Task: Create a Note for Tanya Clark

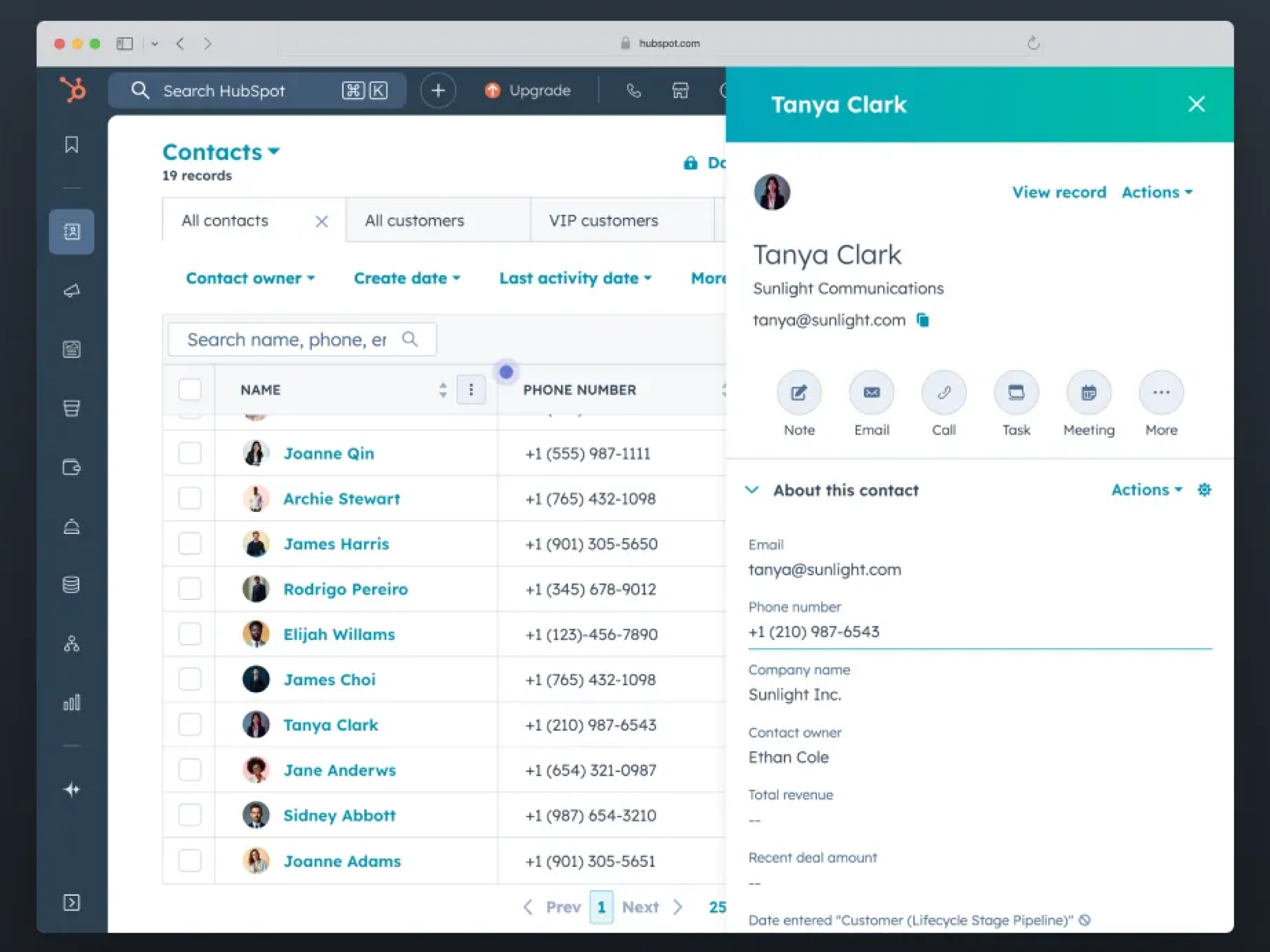Action: point(799,392)
